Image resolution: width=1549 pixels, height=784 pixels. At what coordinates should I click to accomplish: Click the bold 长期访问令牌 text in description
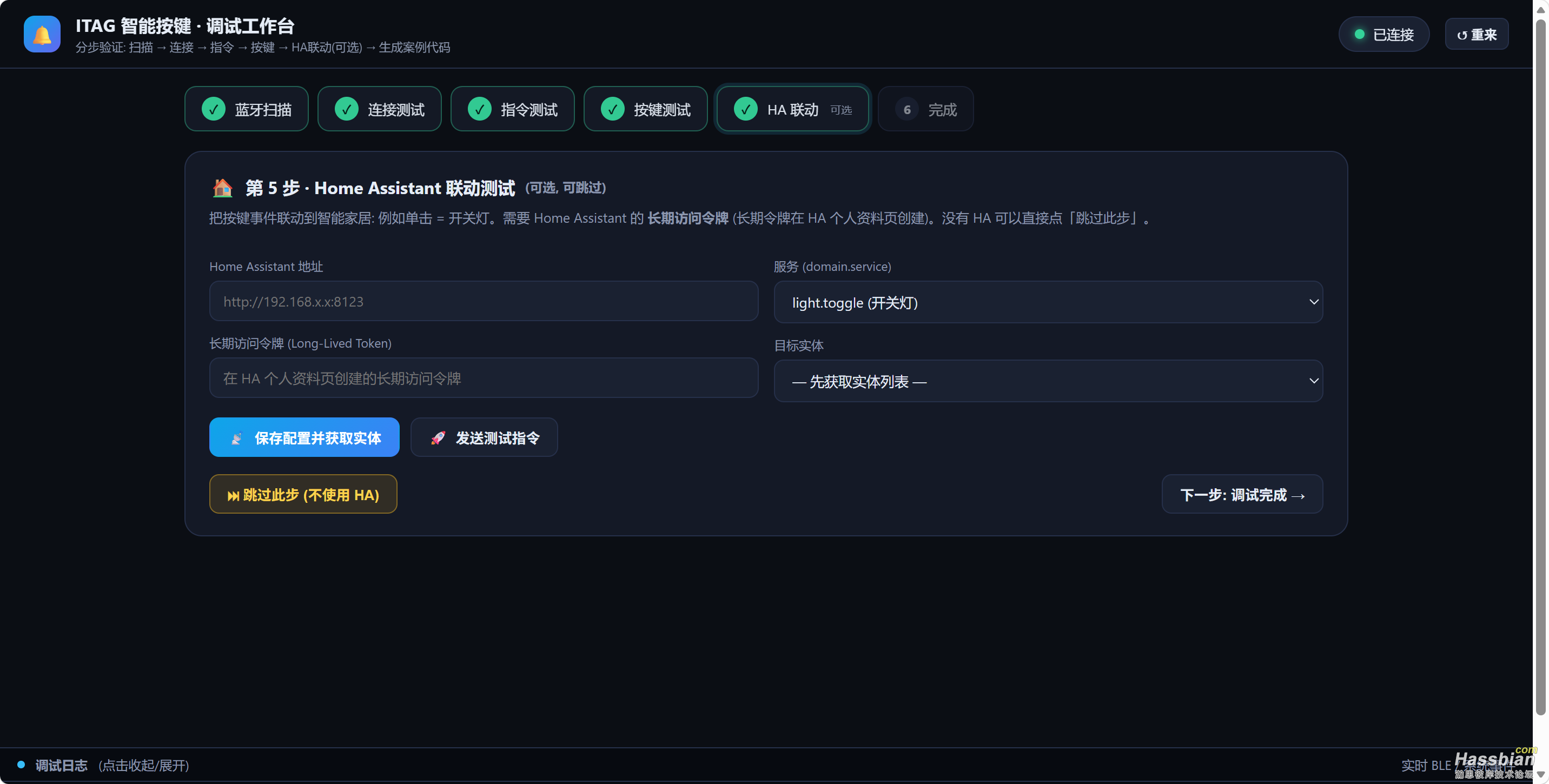[x=687, y=218]
